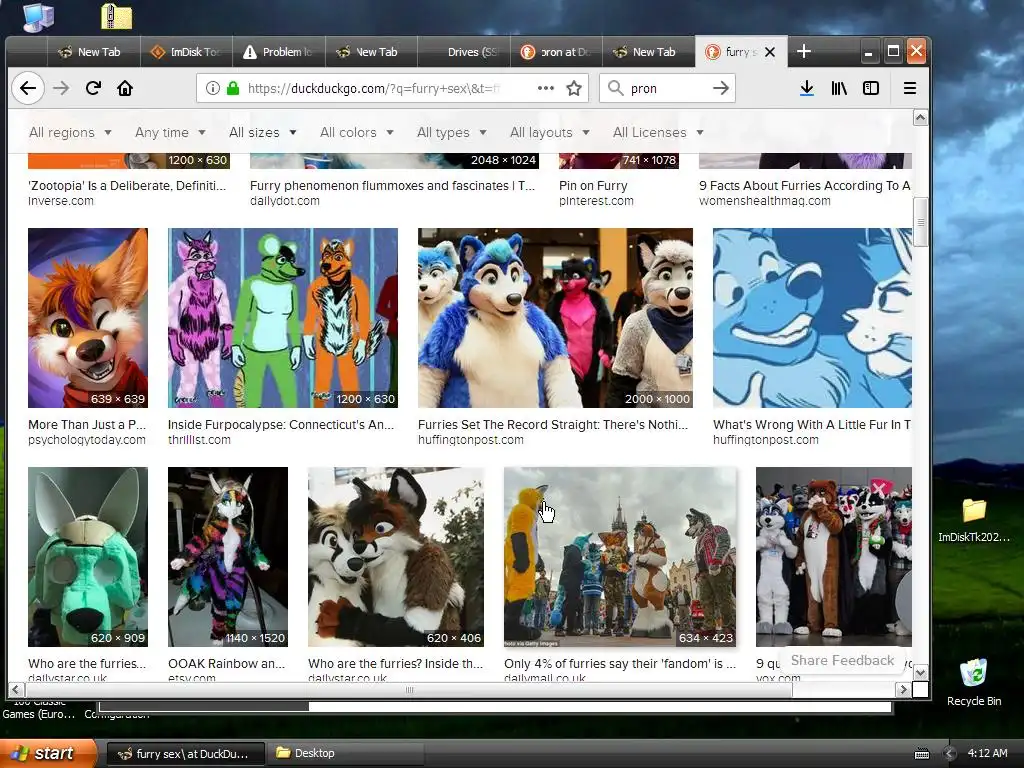Open the All Licenses dropdown
This screenshot has width=1024, height=768.
[x=658, y=133]
